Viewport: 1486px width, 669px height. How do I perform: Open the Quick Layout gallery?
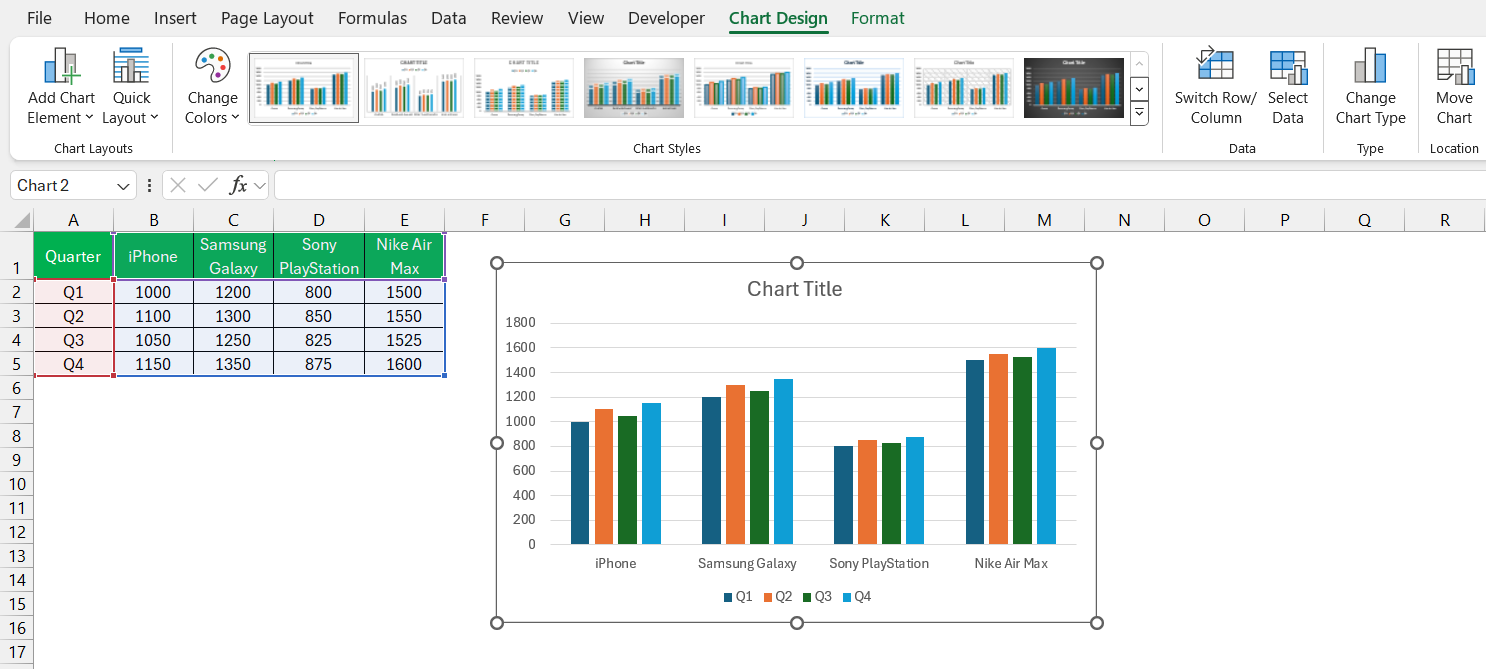(x=131, y=87)
